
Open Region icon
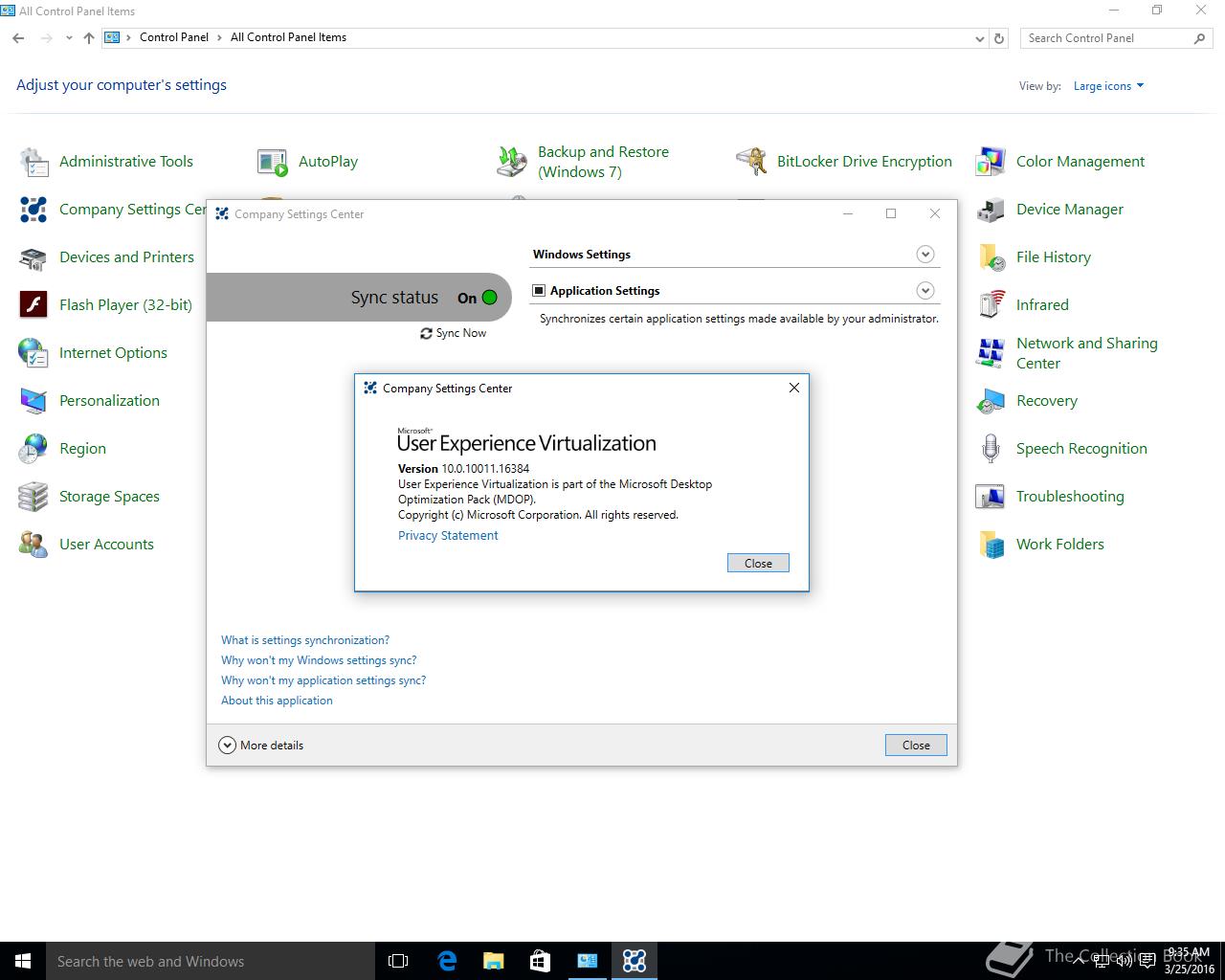point(34,449)
